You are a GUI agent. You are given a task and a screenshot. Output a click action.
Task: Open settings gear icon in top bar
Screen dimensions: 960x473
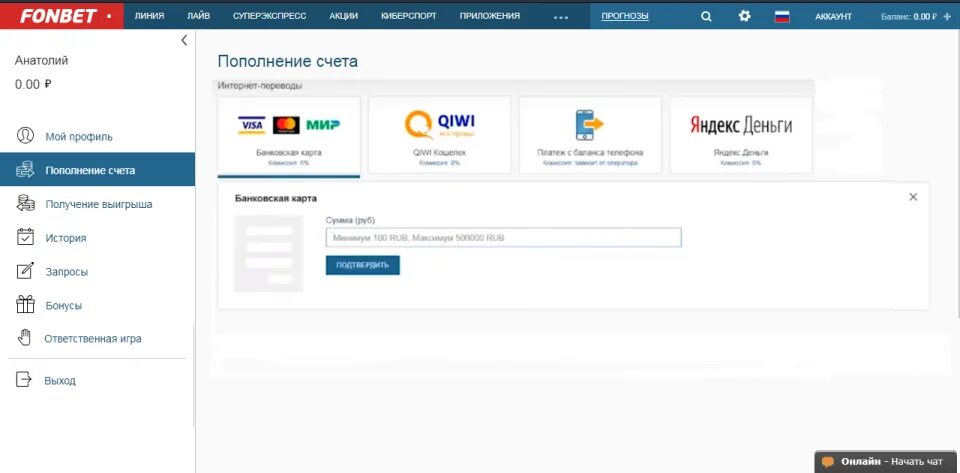pos(744,17)
